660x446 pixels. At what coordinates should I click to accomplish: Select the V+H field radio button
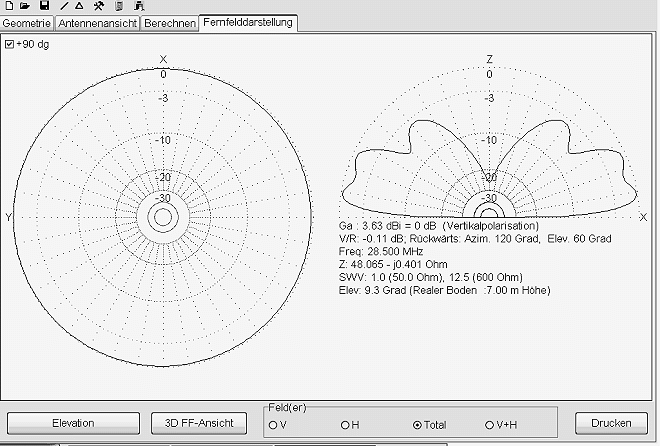tap(489, 425)
